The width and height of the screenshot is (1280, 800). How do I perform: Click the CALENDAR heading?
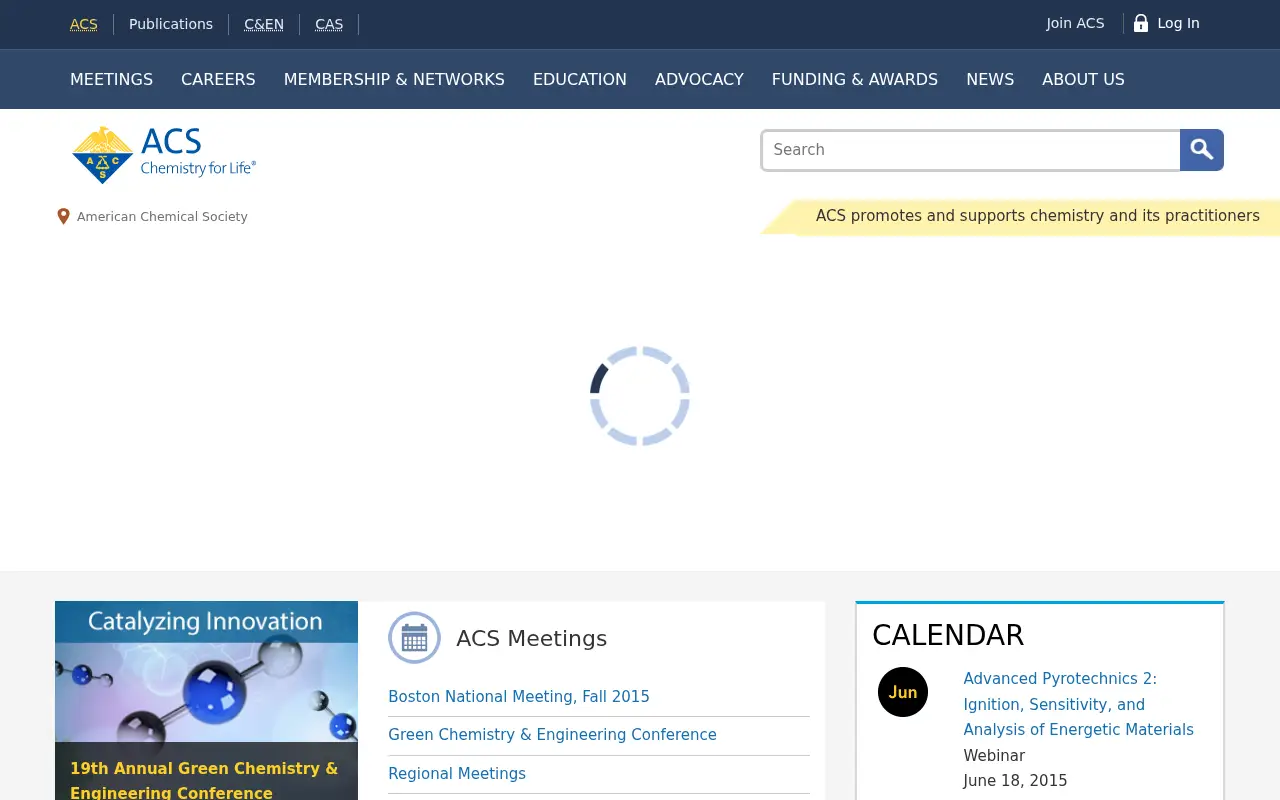point(948,635)
